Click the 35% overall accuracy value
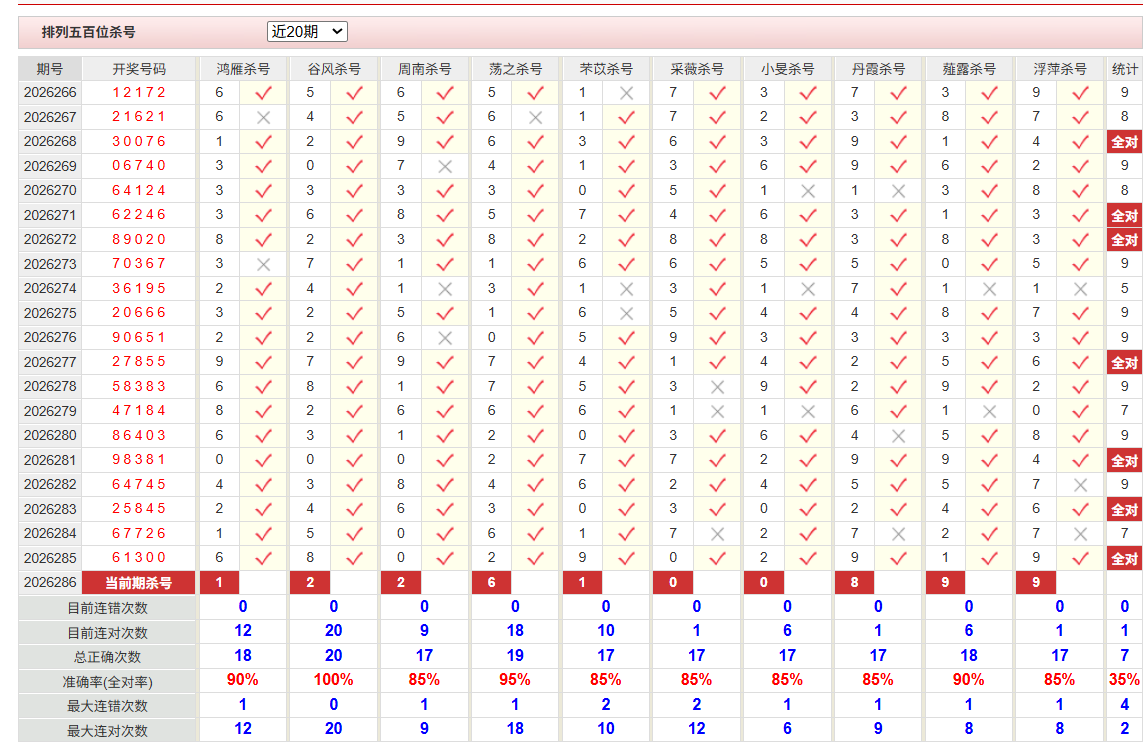 (1124, 680)
